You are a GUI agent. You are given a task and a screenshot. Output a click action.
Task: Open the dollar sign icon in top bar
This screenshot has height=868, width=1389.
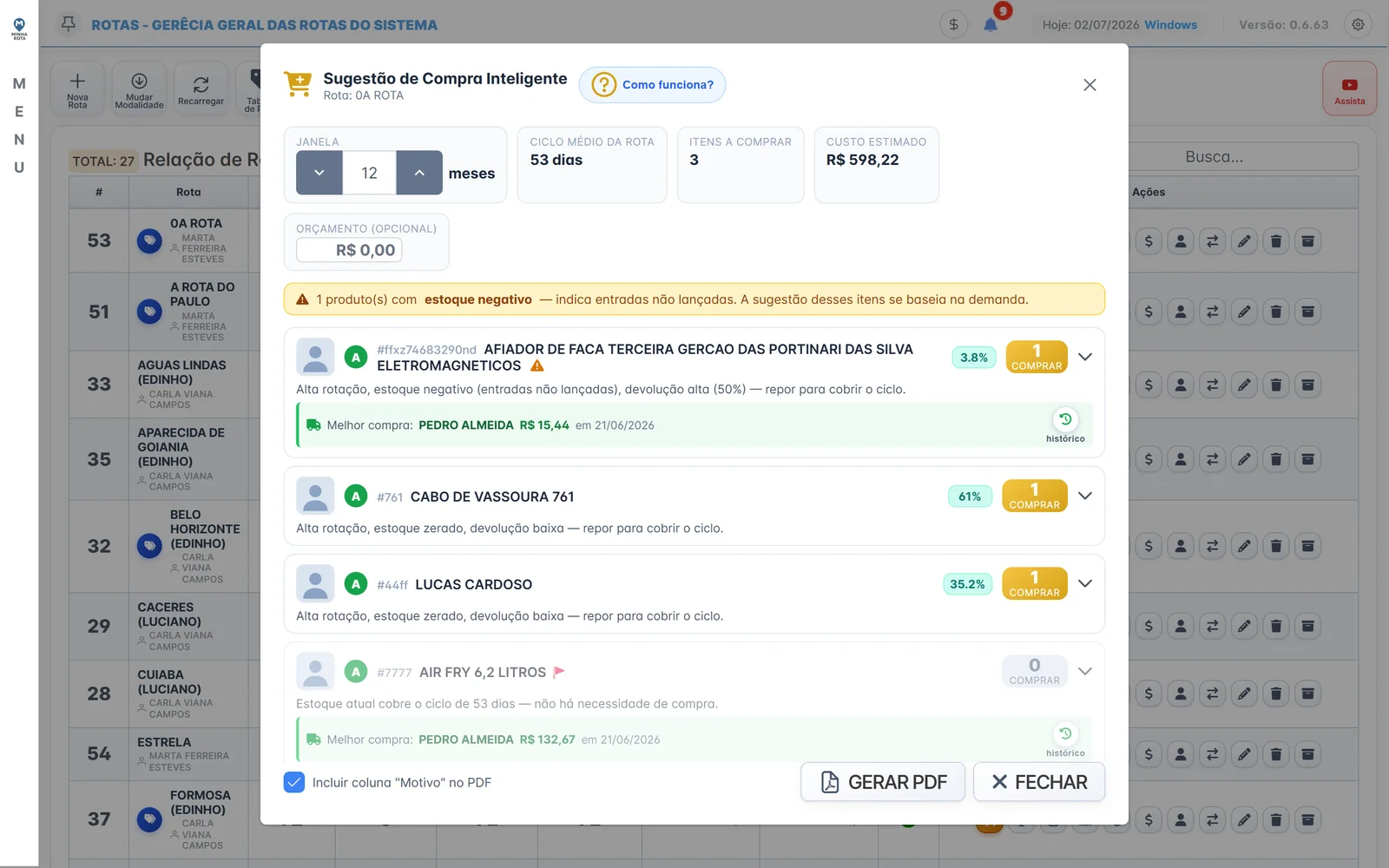(953, 24)
